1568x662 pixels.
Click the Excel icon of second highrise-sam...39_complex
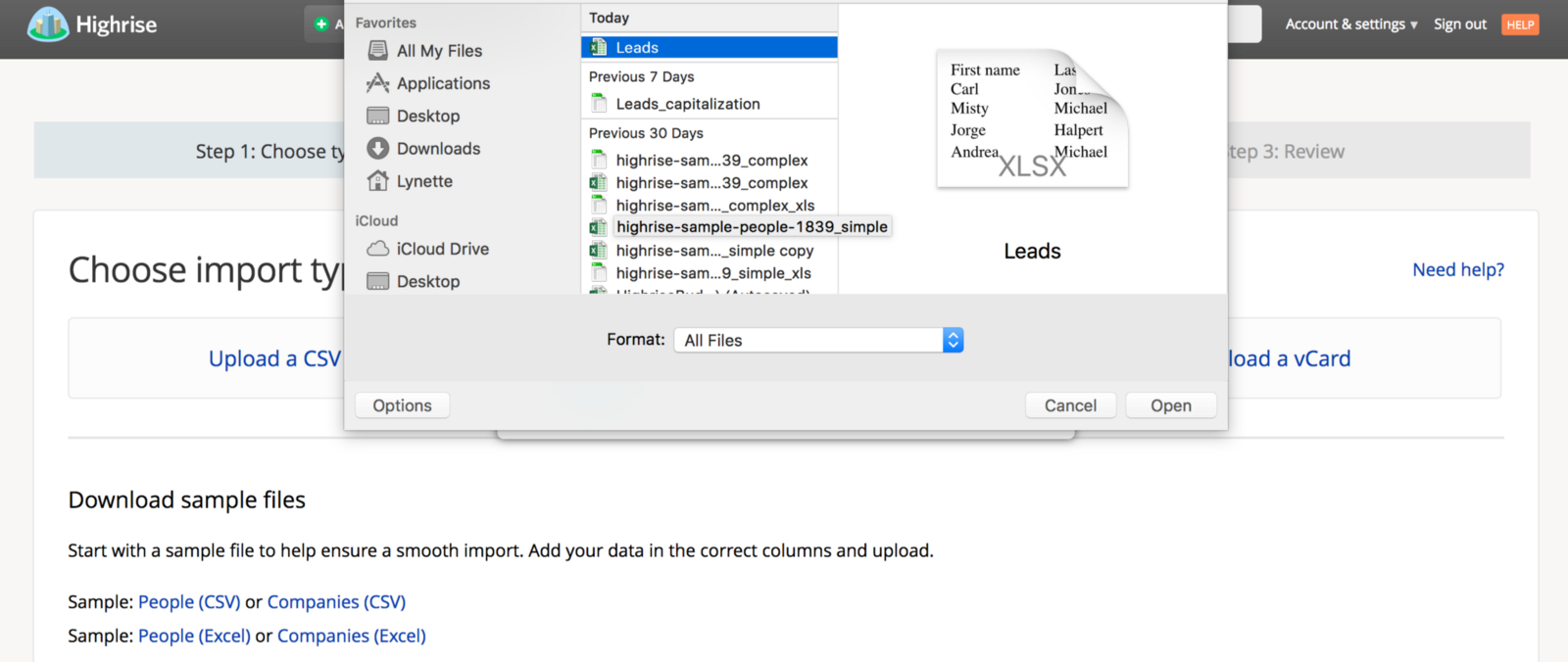(598, 183)
